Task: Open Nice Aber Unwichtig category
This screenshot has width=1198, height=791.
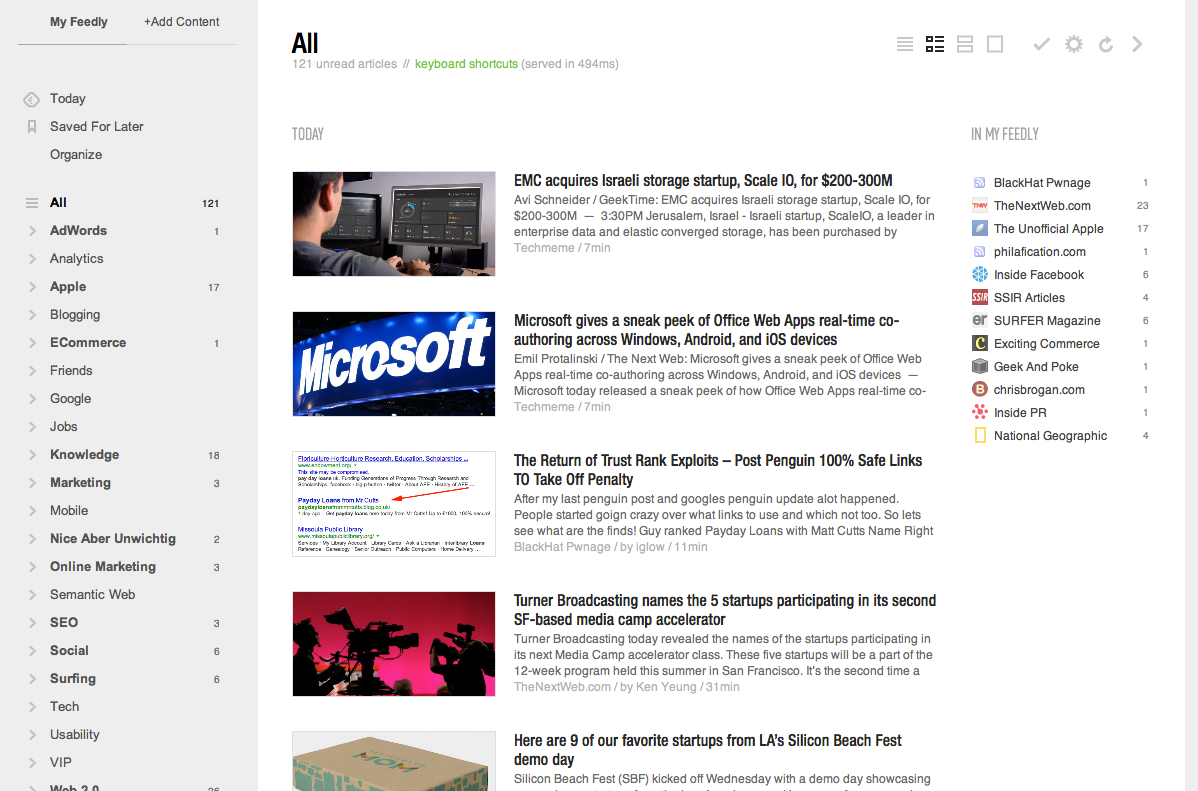Action: (x=112, y=539)
